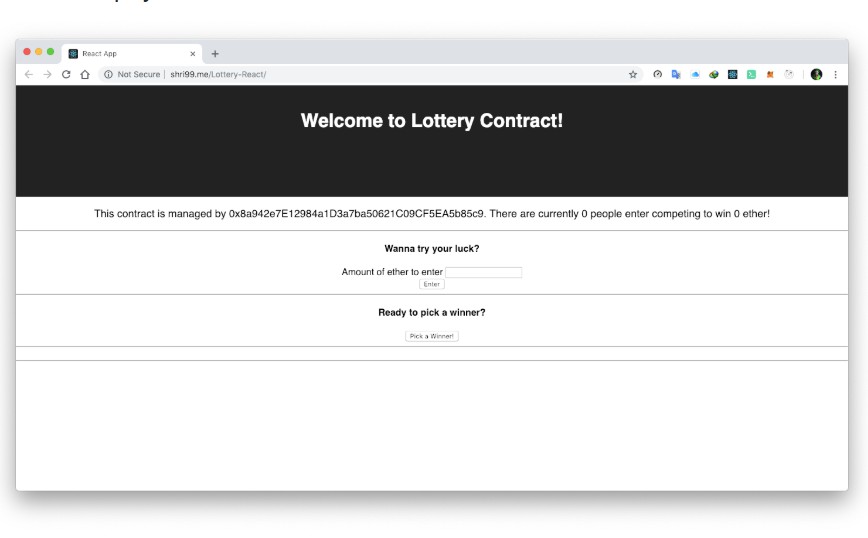Open the speedometer extension icon
Image resolution: width=868 pixels, height=538 pixels.
coord(658,74)
